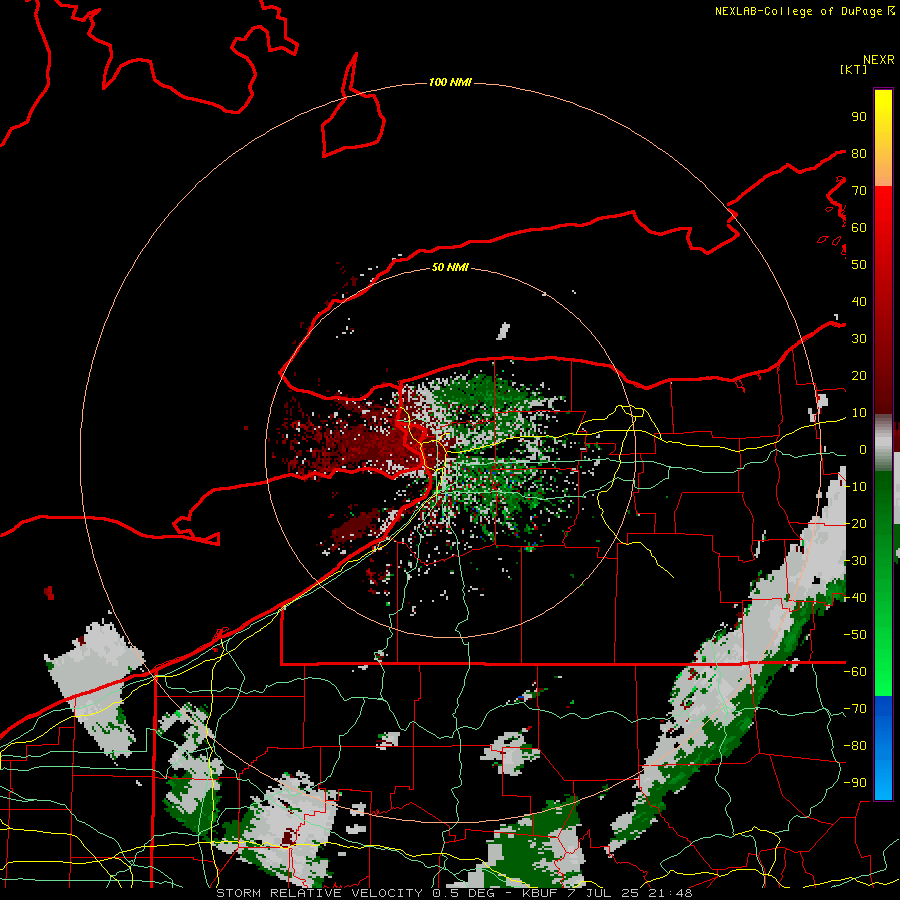Pick the bright red color bar segment

pyautogui.click(x=883, y=207)
